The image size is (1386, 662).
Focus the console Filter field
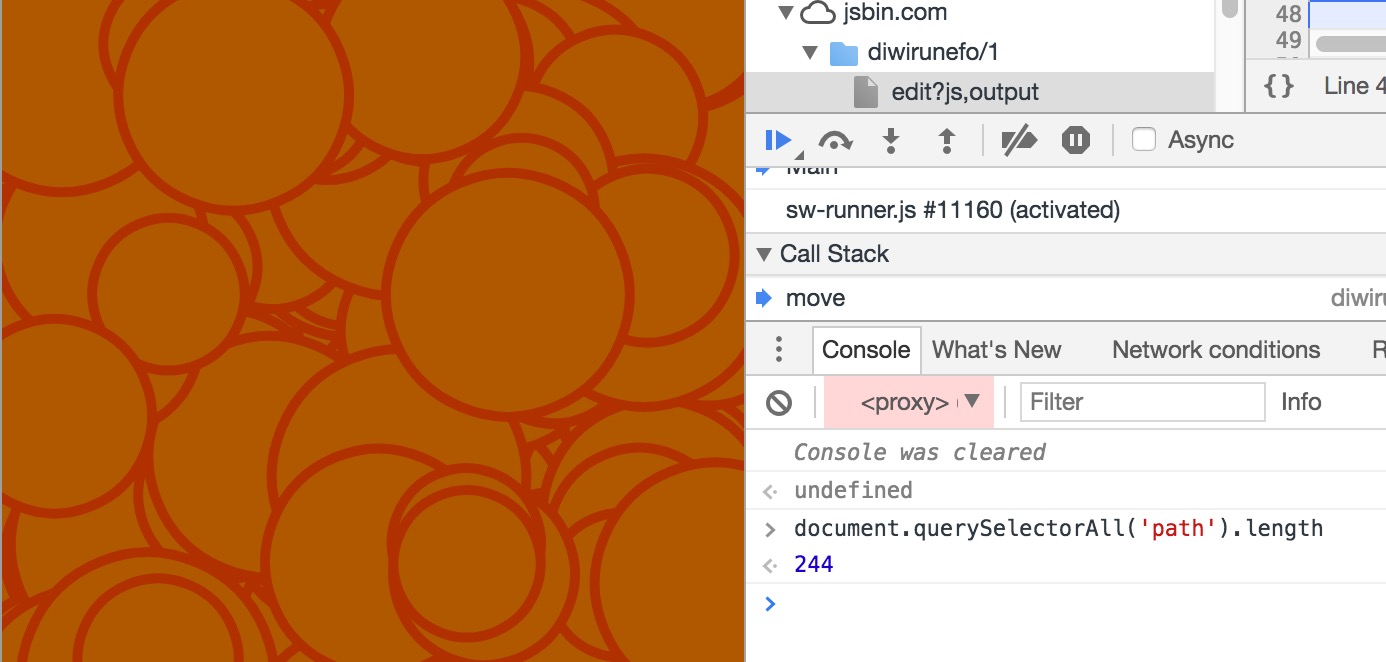pyautogui.click(x=1142, y=402)
